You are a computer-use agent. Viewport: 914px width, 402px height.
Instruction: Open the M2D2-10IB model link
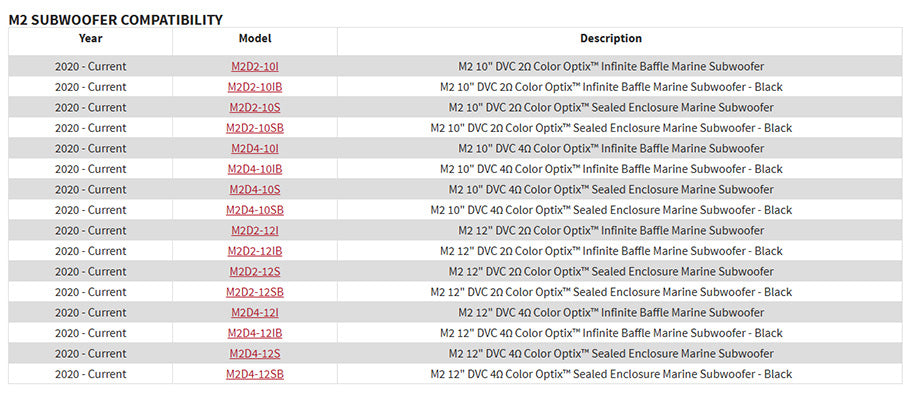pyautogui.click(x=254, y=87)
